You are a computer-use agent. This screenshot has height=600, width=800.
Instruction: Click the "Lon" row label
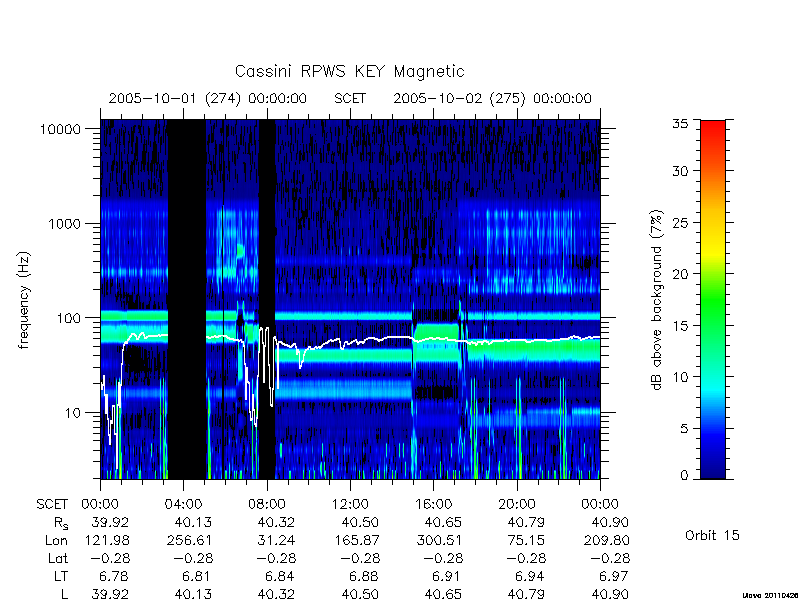(56, 540)
